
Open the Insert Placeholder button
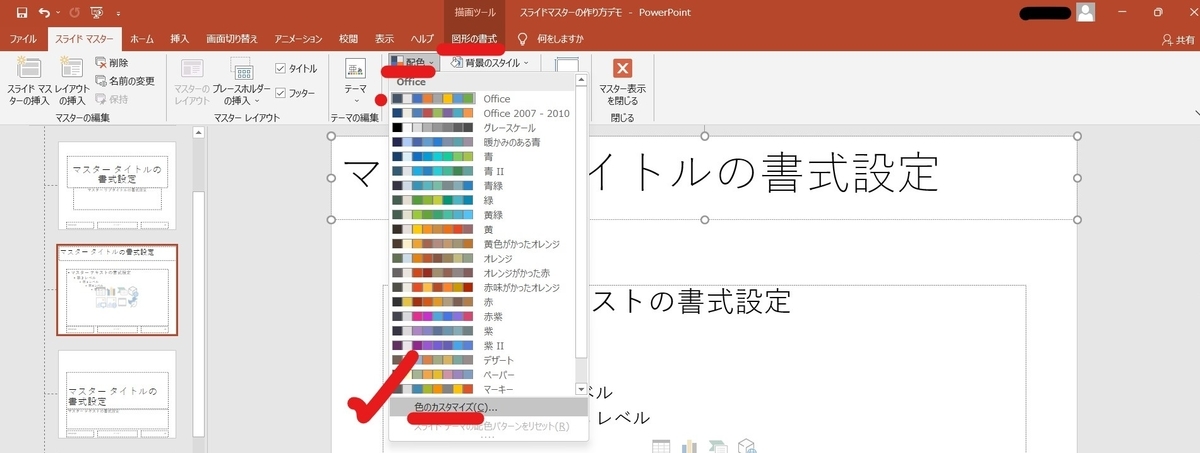pos(242,83)
